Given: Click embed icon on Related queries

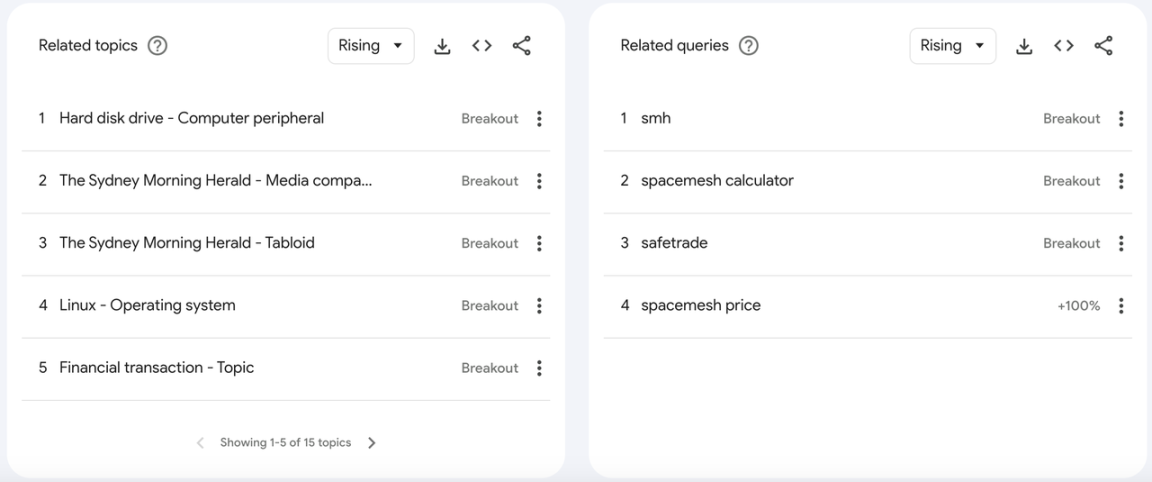Looking at the screenshot, I should (x=1063, y=46).
